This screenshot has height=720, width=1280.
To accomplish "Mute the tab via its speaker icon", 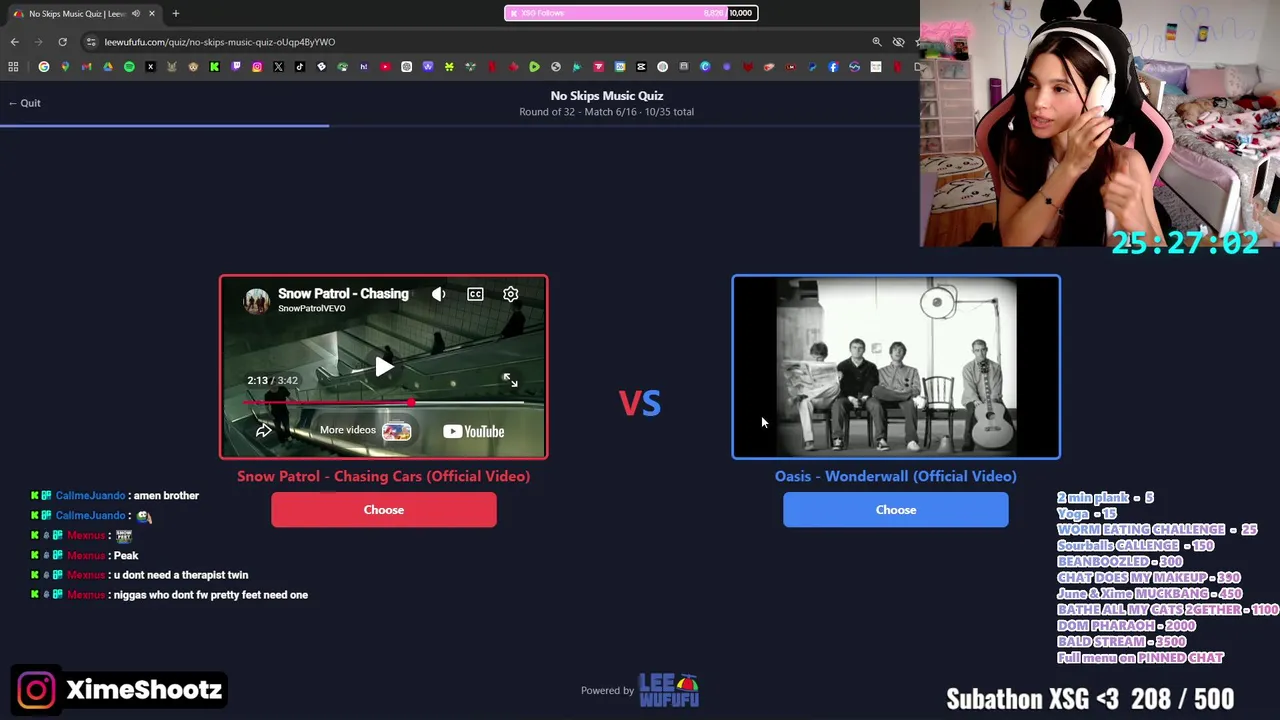I will pos(136,13).
